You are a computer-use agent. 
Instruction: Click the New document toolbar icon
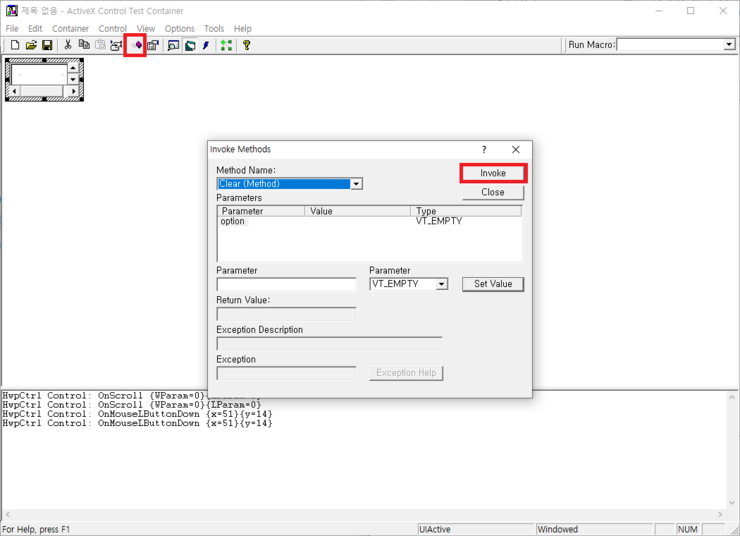[x=15, y=45]
